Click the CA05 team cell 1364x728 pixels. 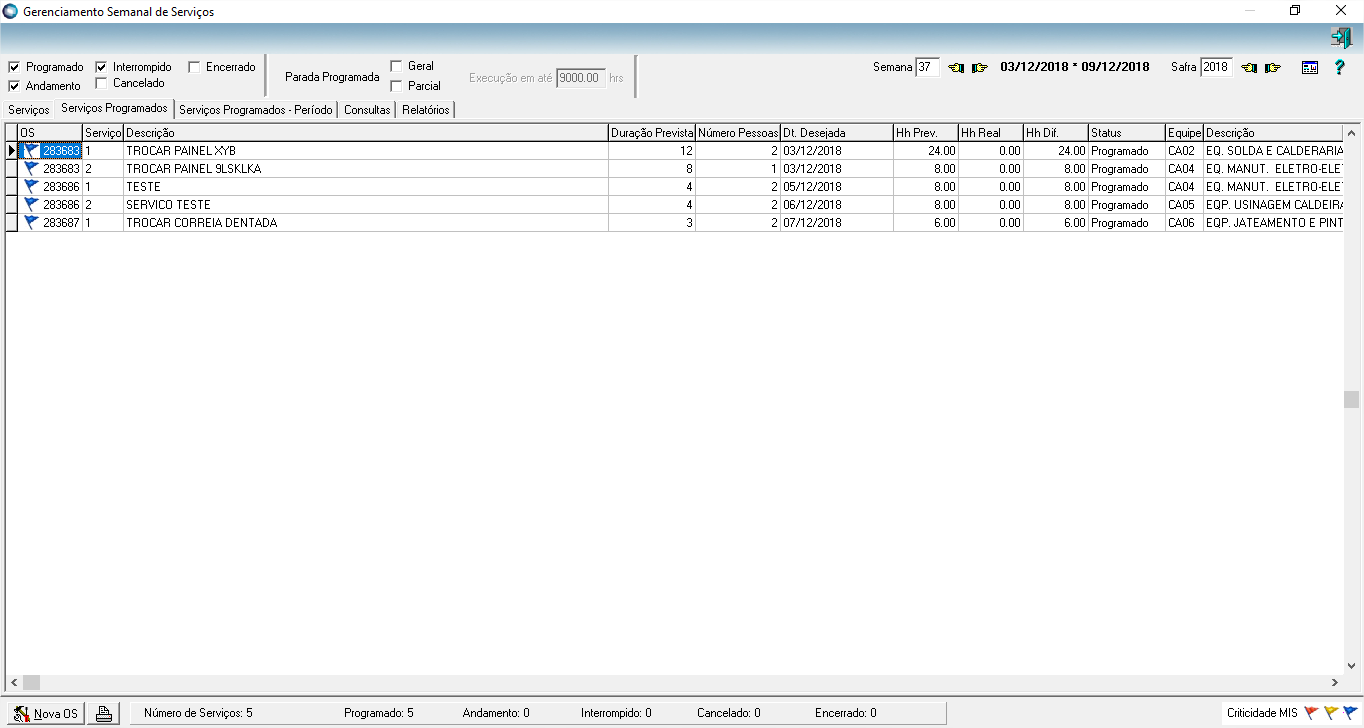click(x=1185, y=205)
